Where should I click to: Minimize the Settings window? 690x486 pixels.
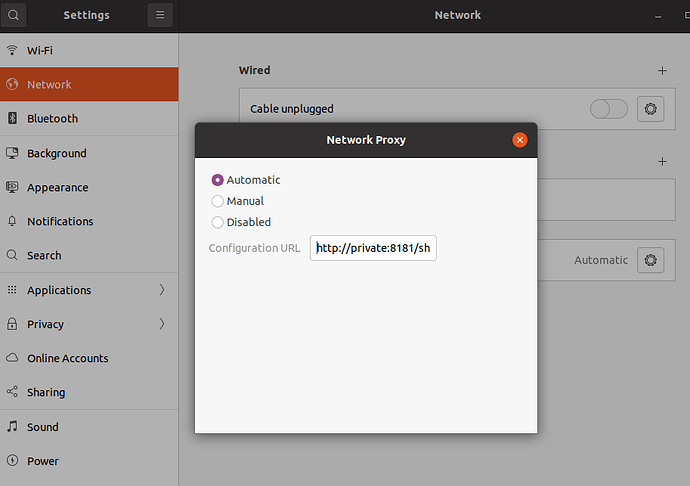pyautogui.click(x=658, y=17)
